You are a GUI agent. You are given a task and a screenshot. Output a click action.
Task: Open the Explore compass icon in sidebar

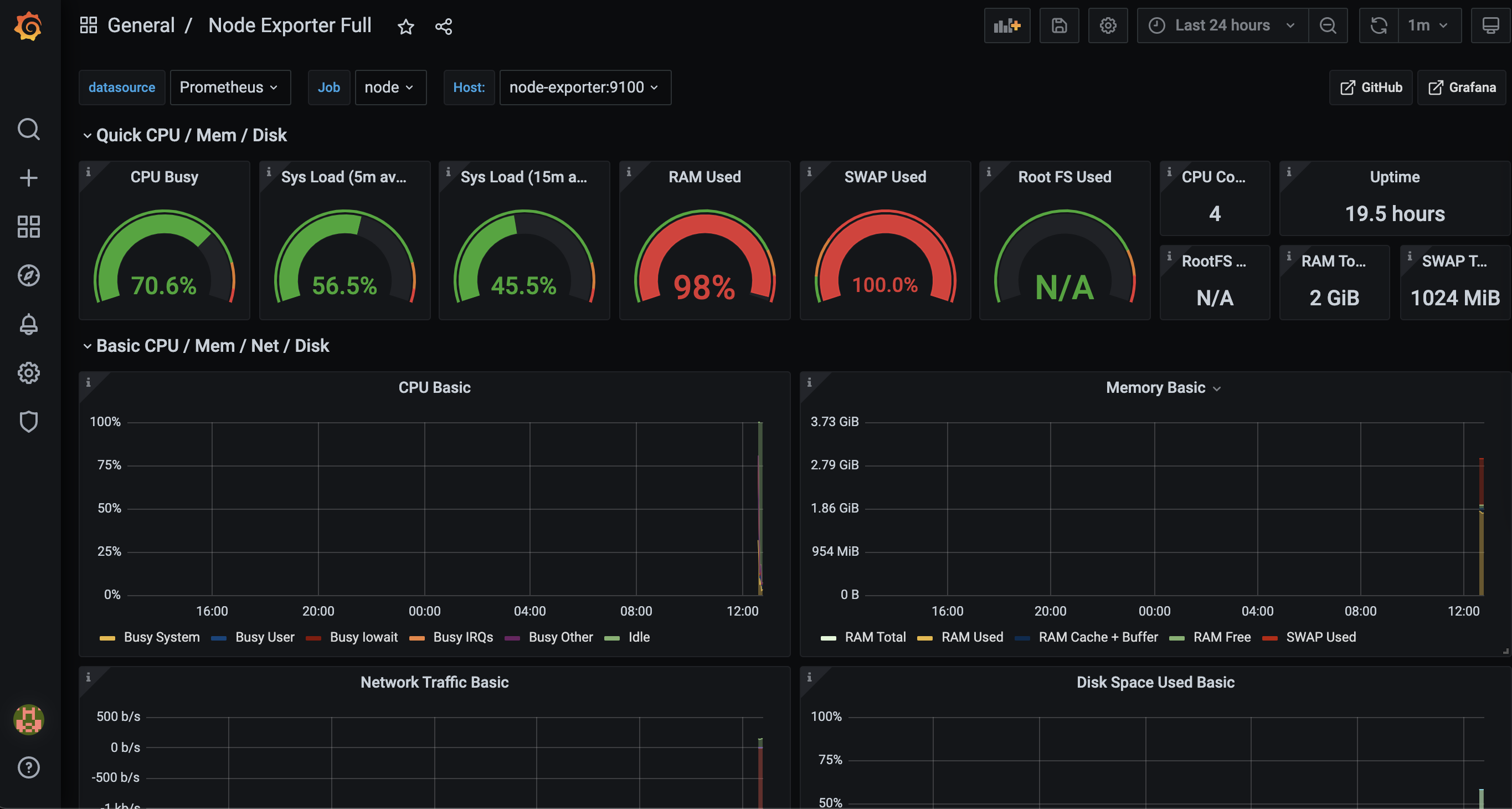(x=28, y=275)
